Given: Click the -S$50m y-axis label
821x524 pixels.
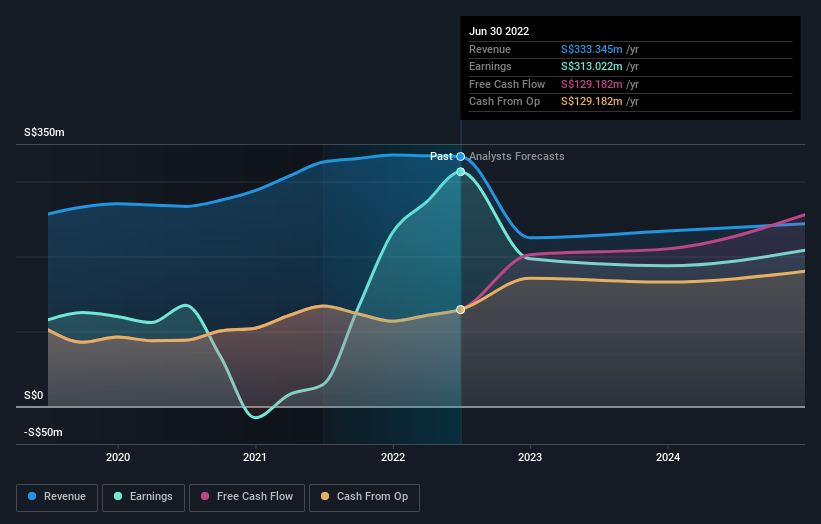Looking at the screenshot, I should pyautogui.click(x=44, y=432).
